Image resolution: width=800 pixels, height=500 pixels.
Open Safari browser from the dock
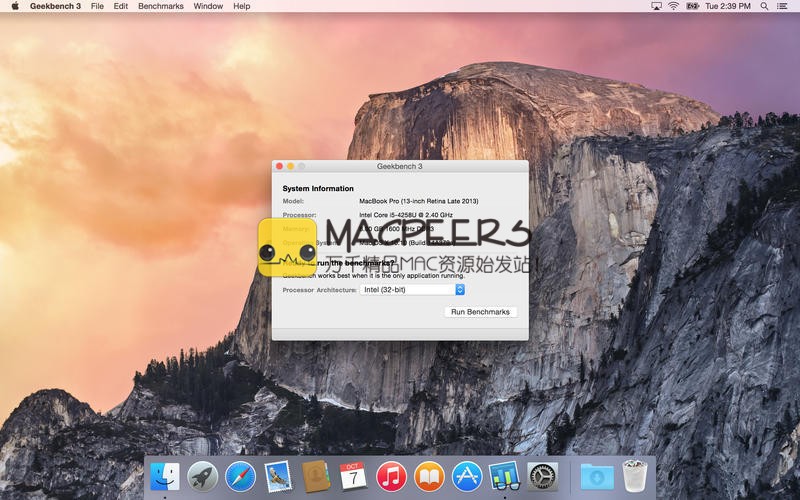[x=240, y=477]
